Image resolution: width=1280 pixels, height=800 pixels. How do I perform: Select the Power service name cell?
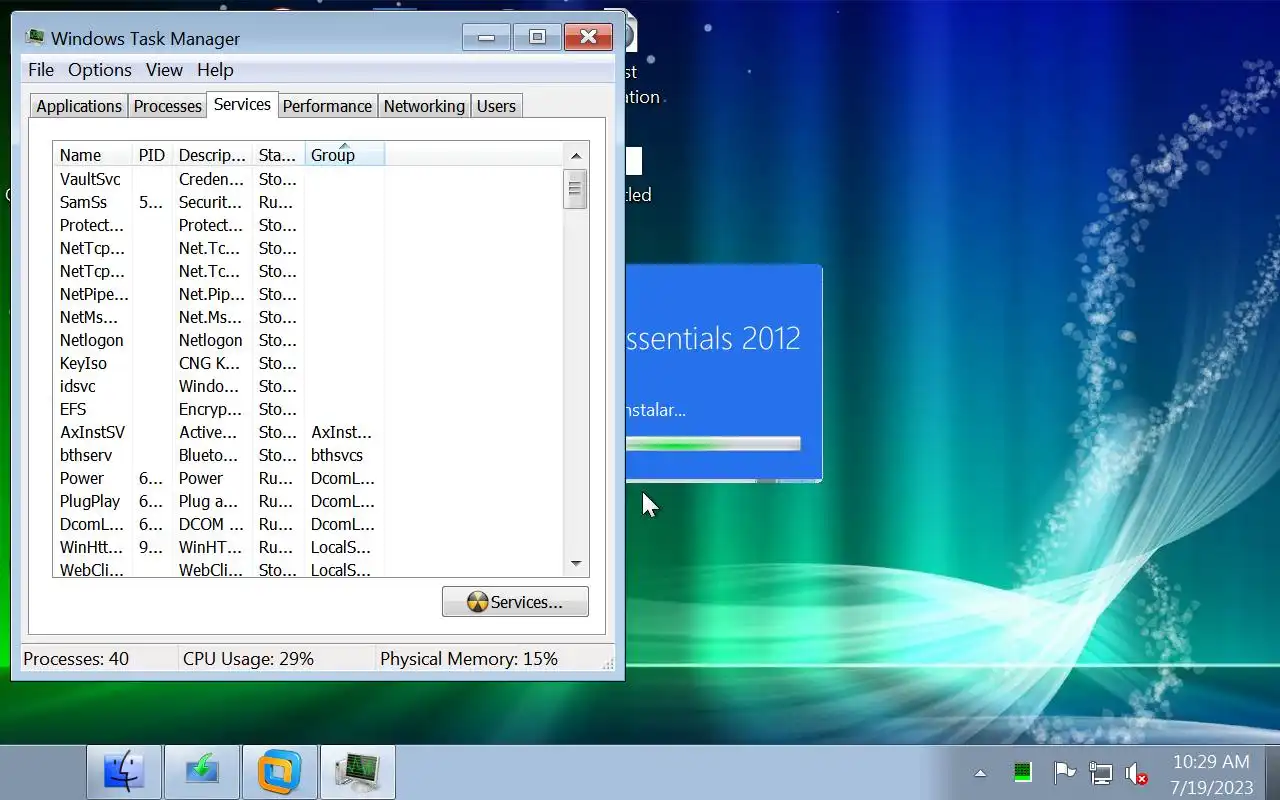point(82,478)
